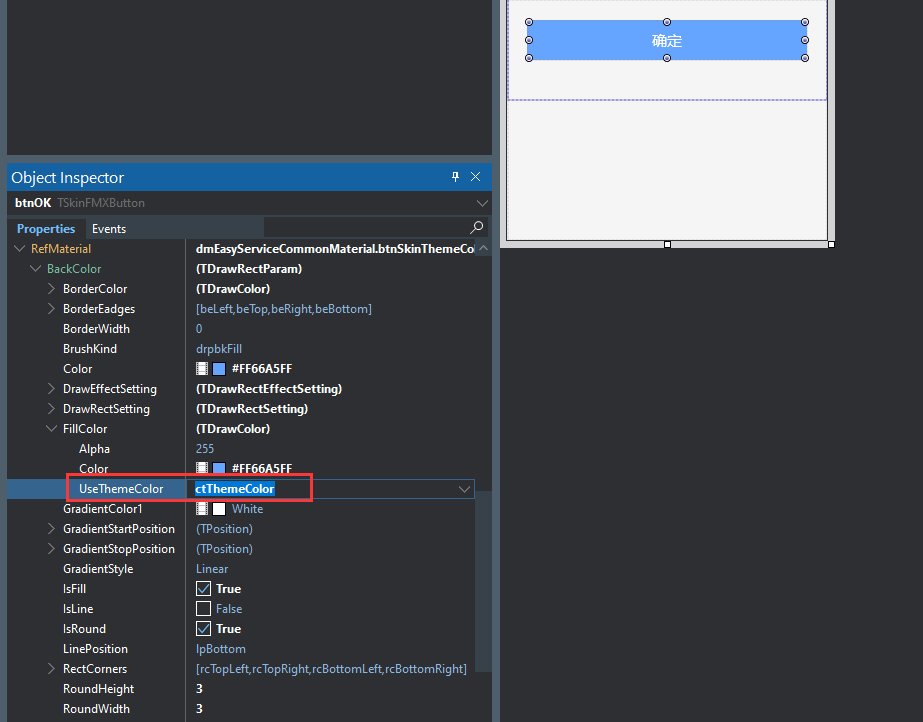This screenshot has width=923, height=722.
Task: Click the blue swatch in BackColor Color row
Action: (219, 369)
